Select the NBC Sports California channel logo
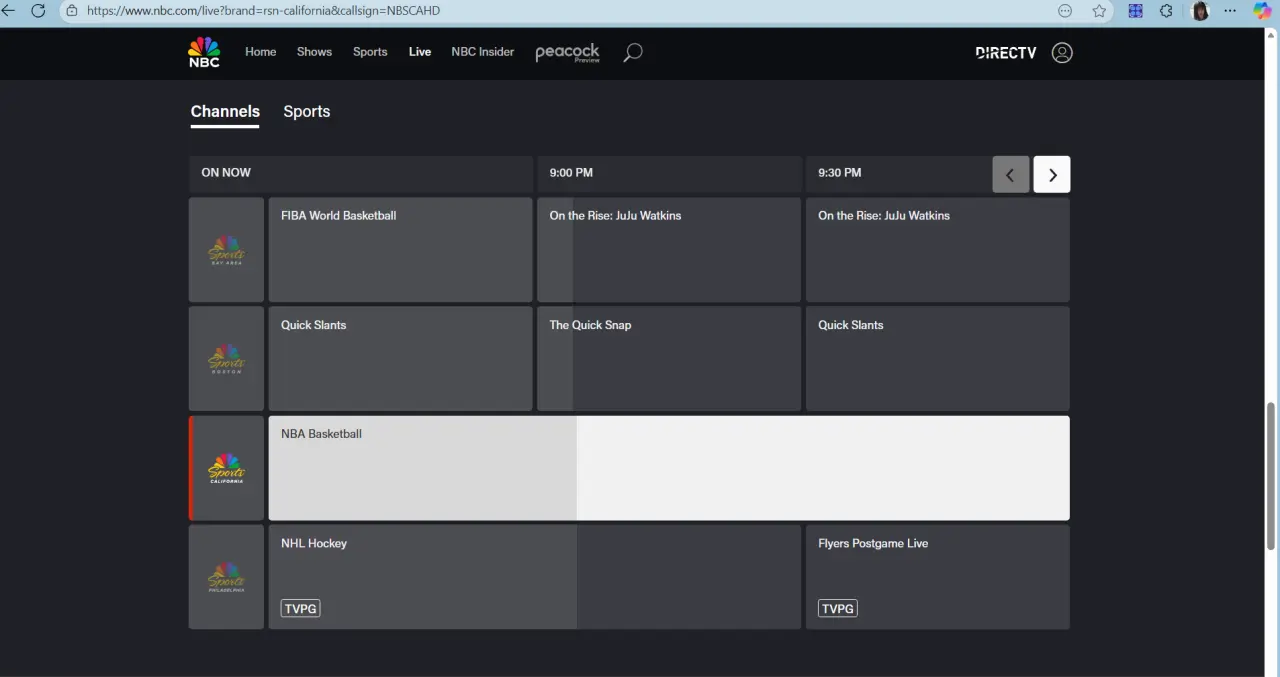The width and height of the screenshot is (1280, 677). click(x=226, y=468)
